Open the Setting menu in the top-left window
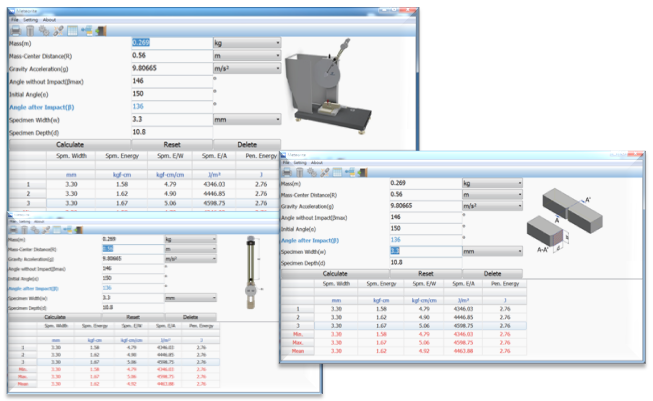The image size is (653, 401). (x=32, y=20)
